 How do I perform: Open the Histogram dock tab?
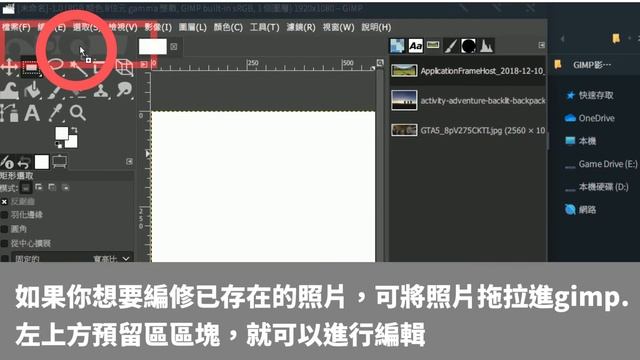click(486, 46)
